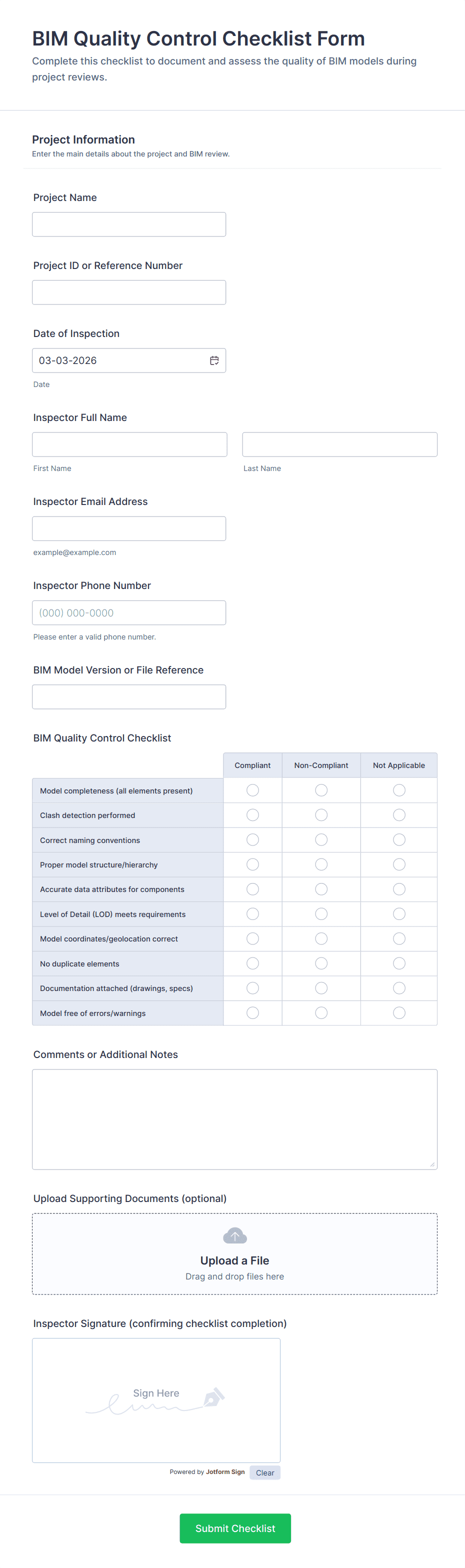The height and width of the screenshot is (1568, 465).
Task: Focus the Inspector Email Address field
Action: [129, 529]
